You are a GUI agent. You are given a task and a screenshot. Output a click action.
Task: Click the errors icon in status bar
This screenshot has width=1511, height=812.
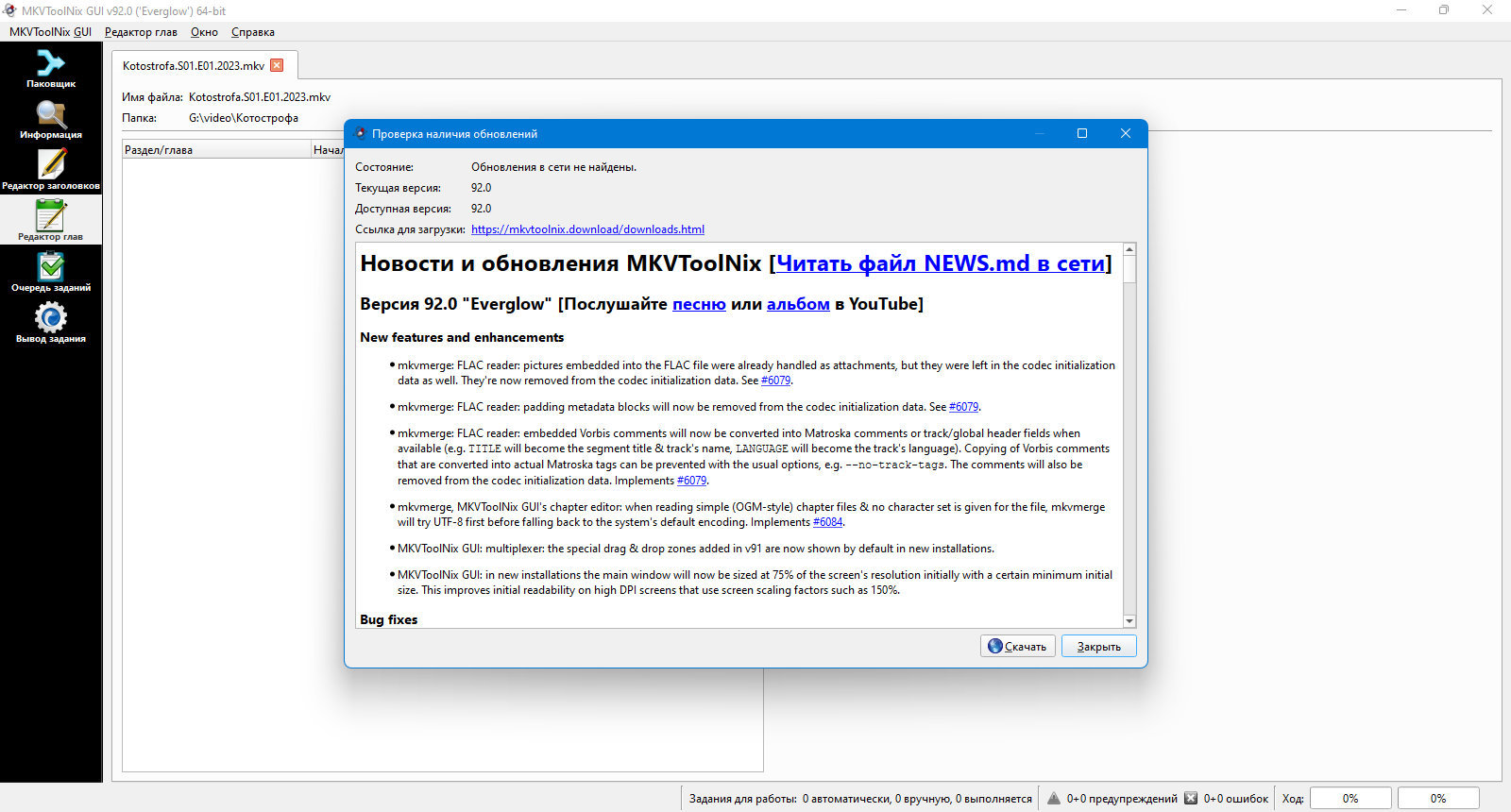(x=1191, y=799)
